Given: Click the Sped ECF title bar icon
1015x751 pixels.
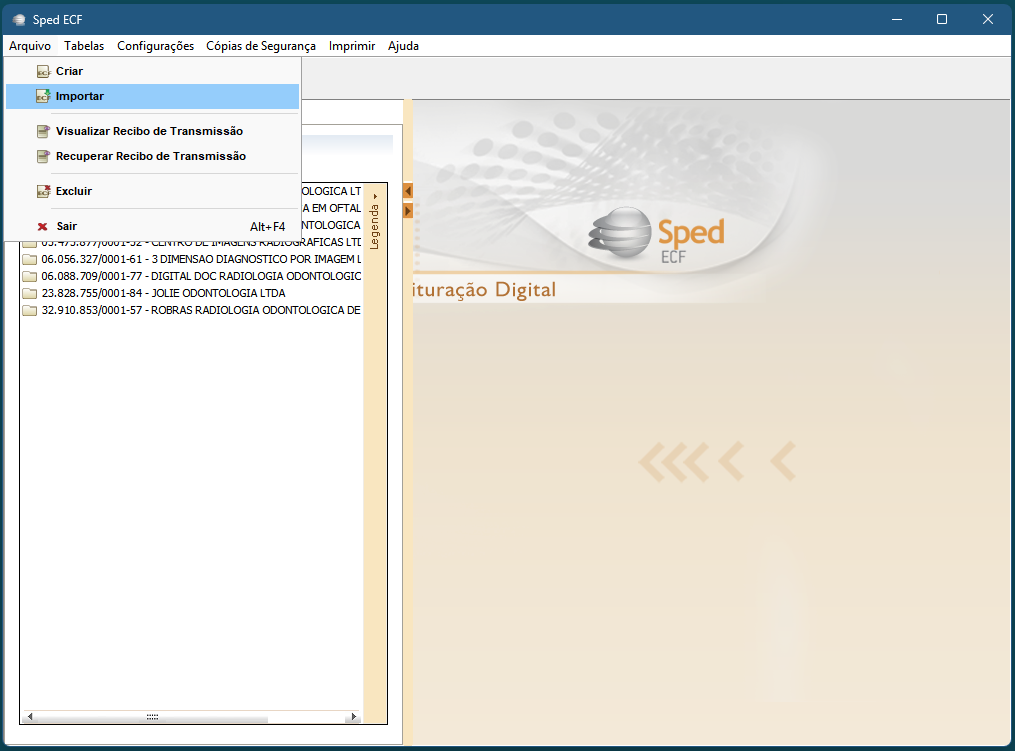Looking at the screenshot, I should point(19,19).
